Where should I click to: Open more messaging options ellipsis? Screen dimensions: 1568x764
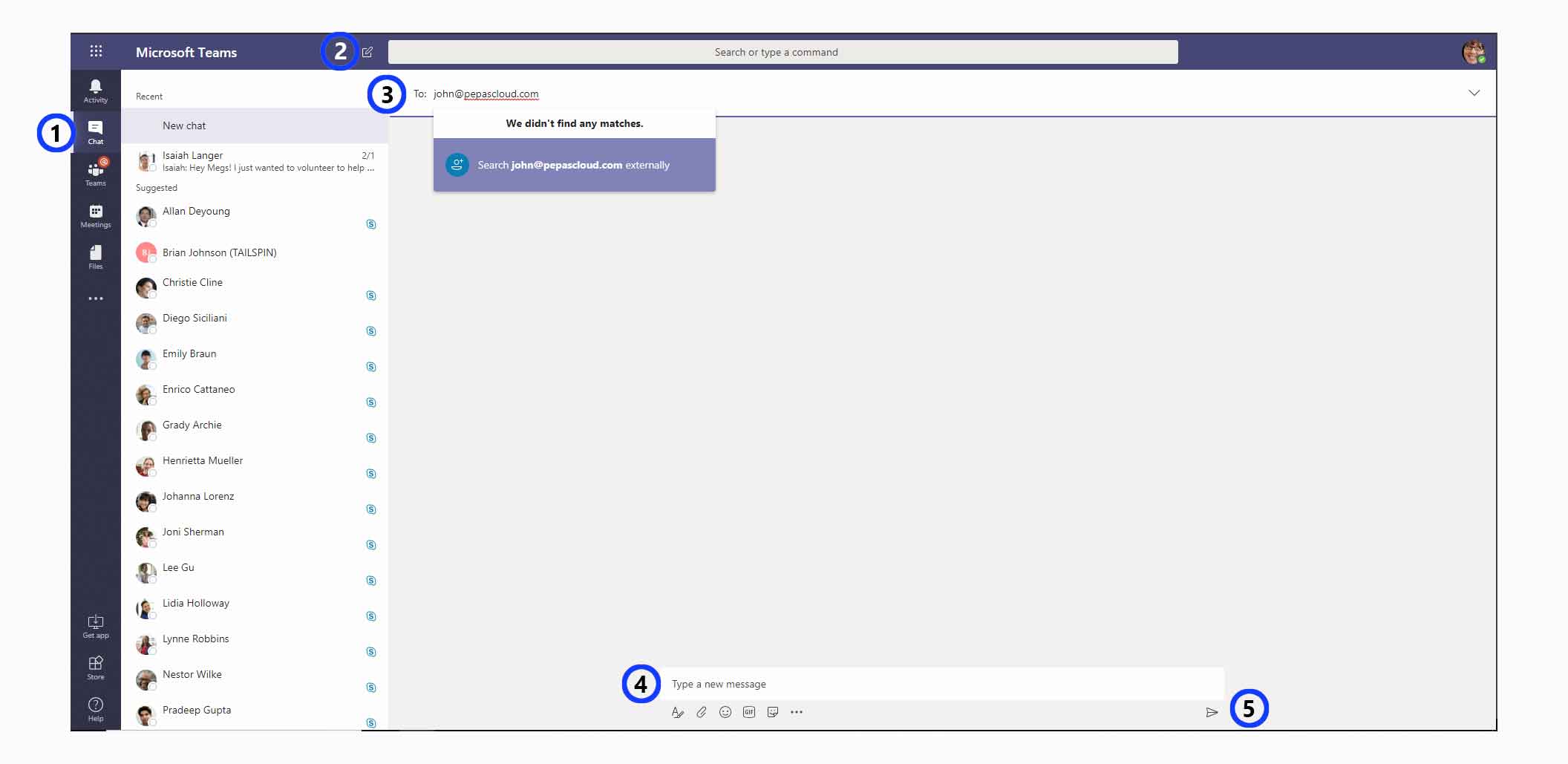(x=797, y=712)
